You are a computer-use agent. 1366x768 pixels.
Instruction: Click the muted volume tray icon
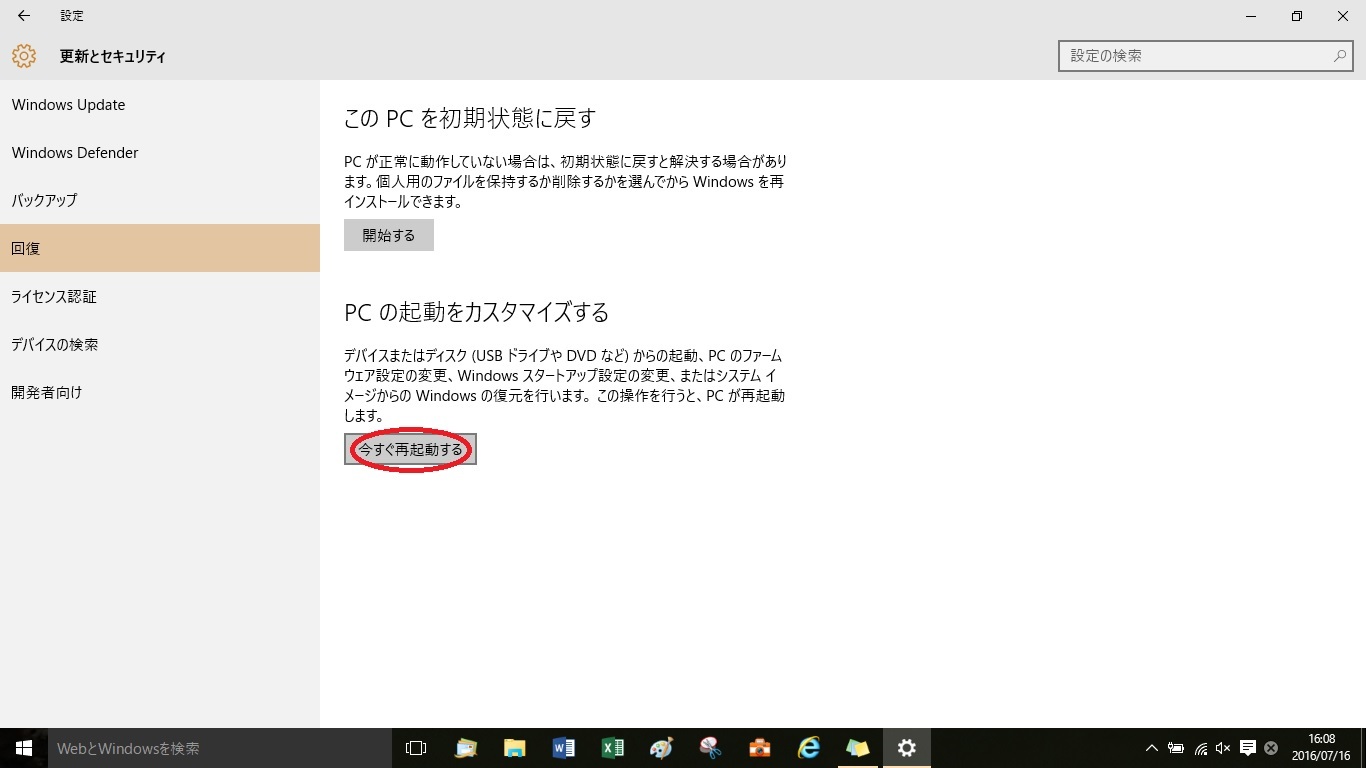[x=1223, y=748]
